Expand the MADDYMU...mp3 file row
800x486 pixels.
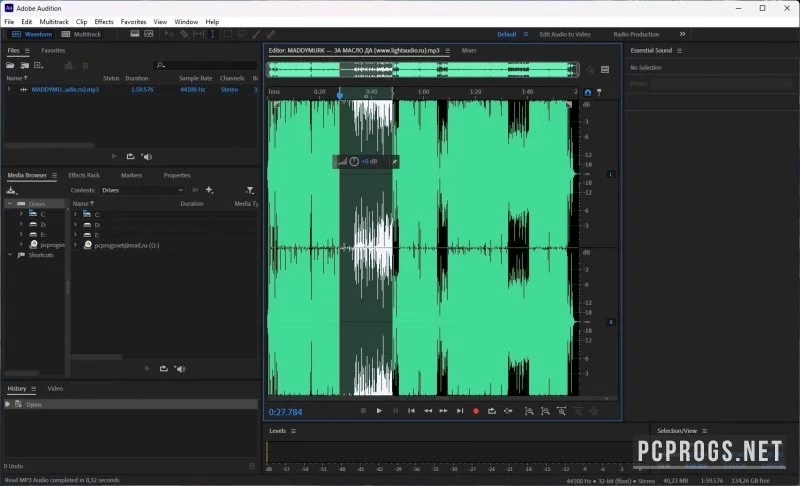[x=9, y=89]
